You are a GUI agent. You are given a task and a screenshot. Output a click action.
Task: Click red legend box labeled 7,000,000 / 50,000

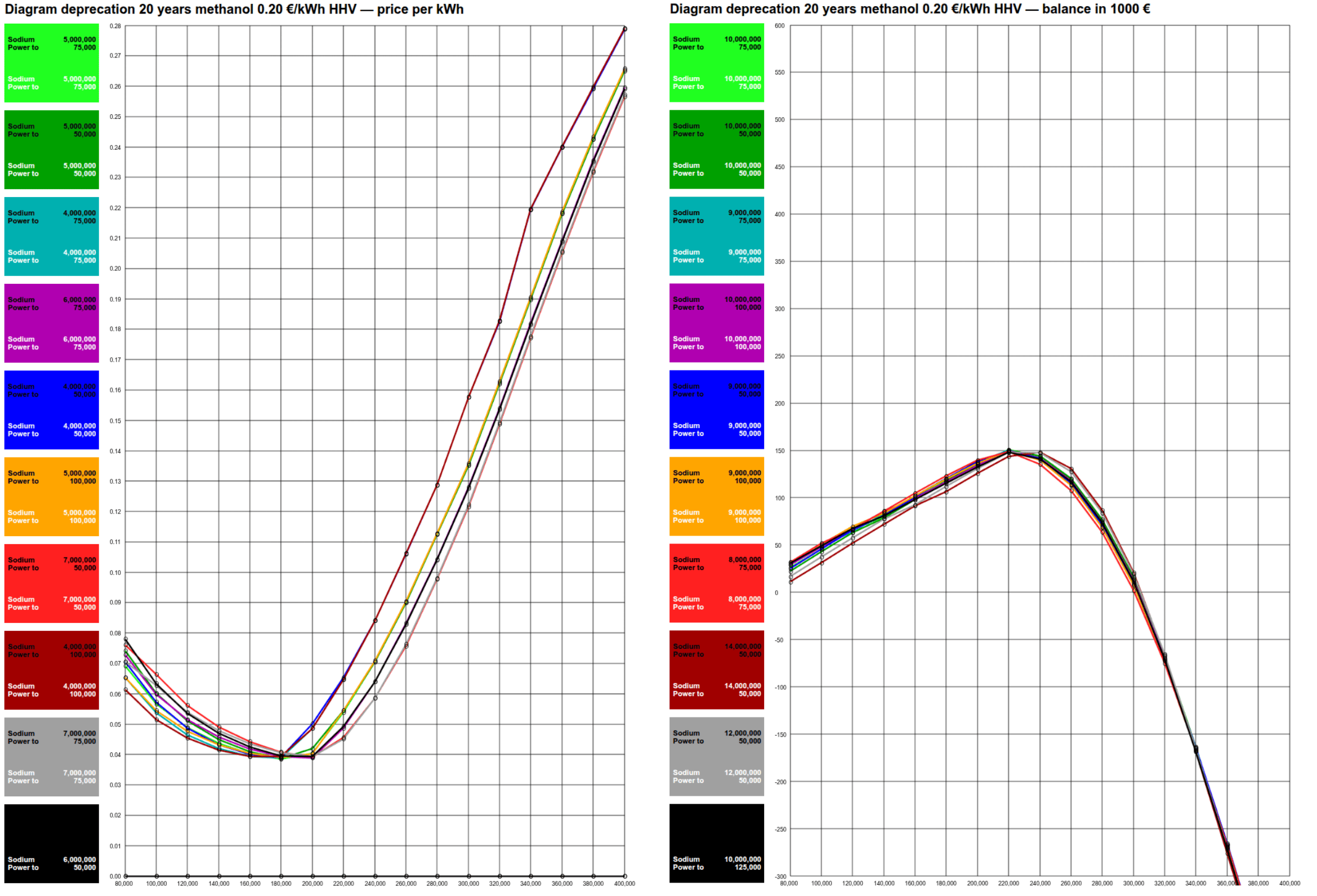[x=52, y=583]
